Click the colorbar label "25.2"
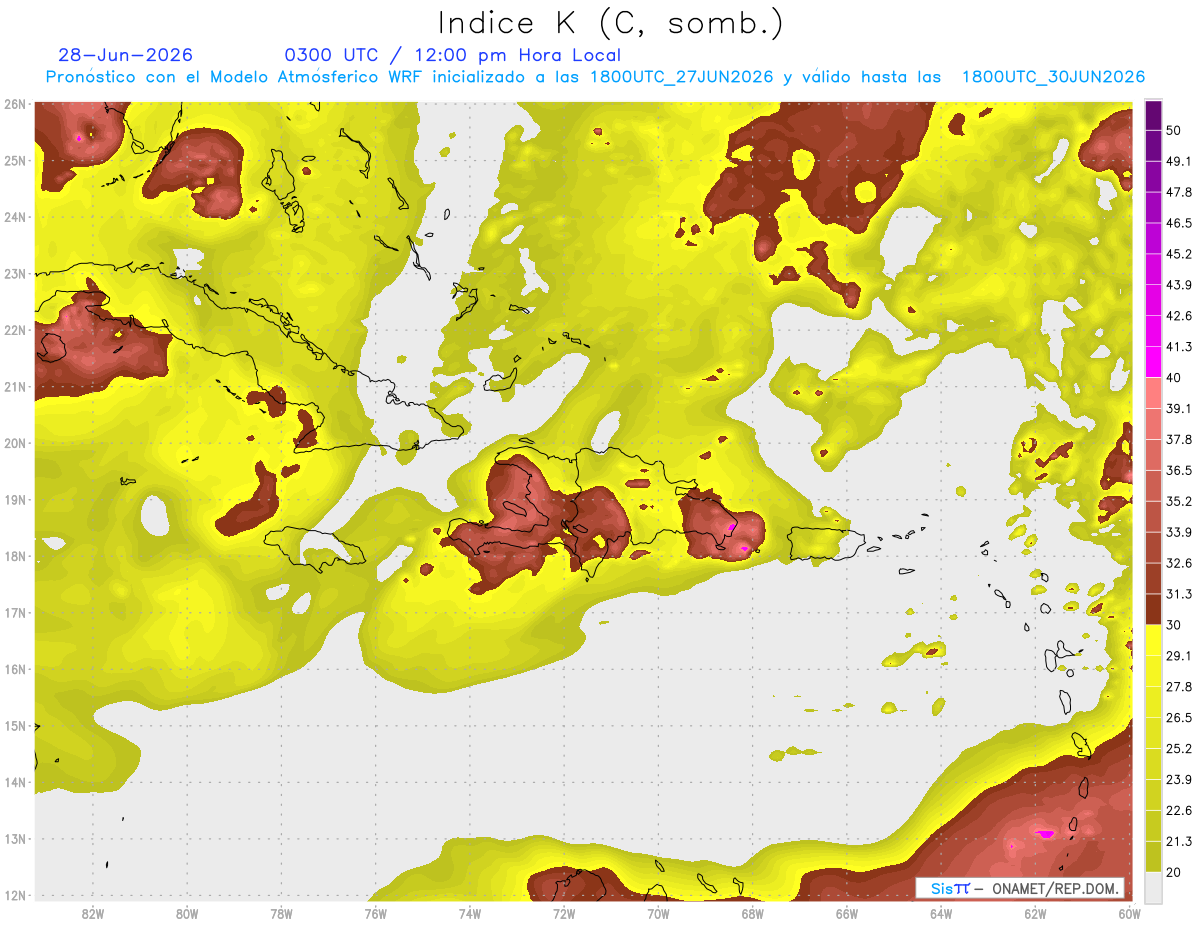 (x=1178, y=748)
